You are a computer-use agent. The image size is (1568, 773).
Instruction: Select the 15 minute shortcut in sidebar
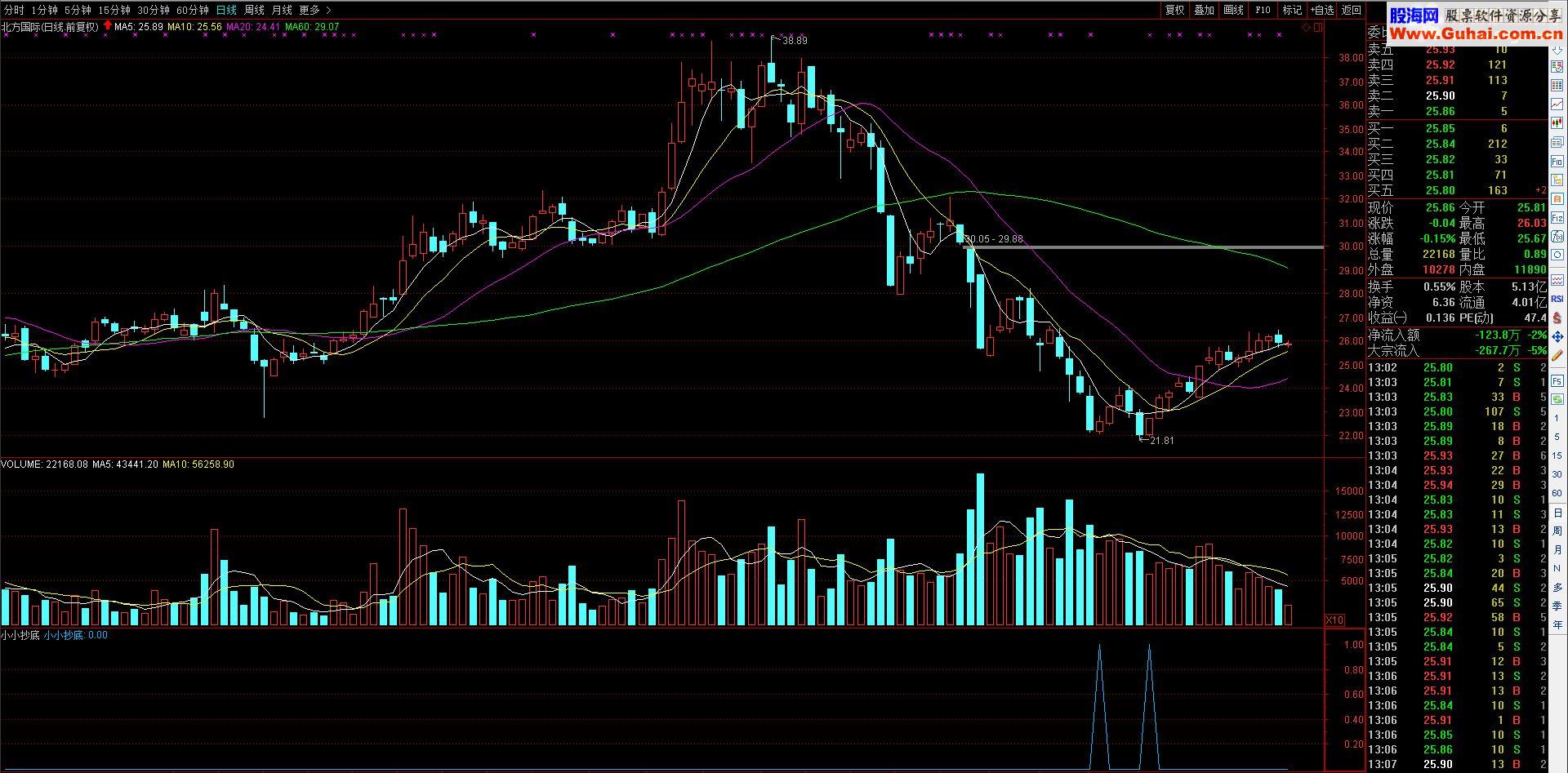1557,455
